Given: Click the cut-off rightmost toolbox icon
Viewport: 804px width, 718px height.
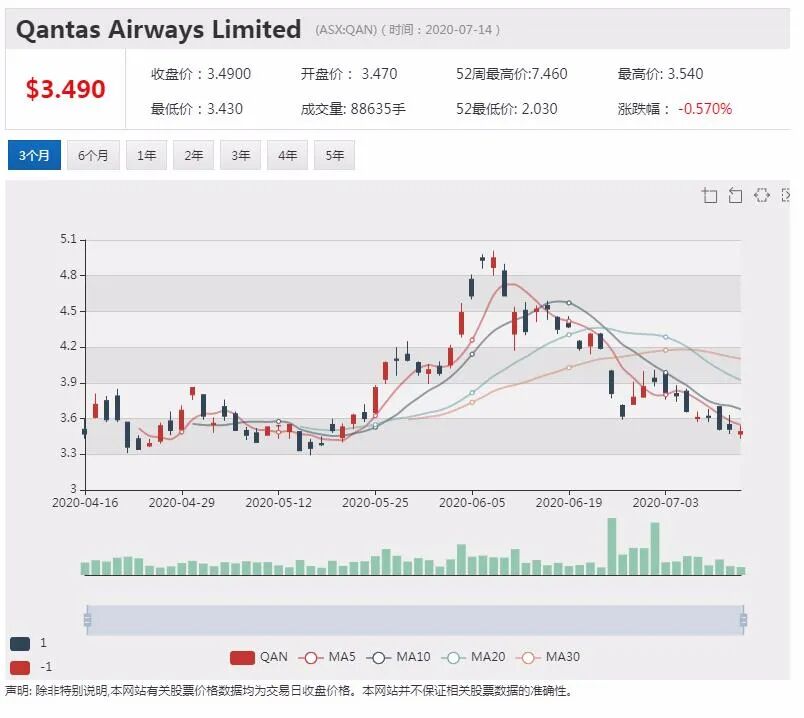Looking at the screenshot, I should 785,195.
